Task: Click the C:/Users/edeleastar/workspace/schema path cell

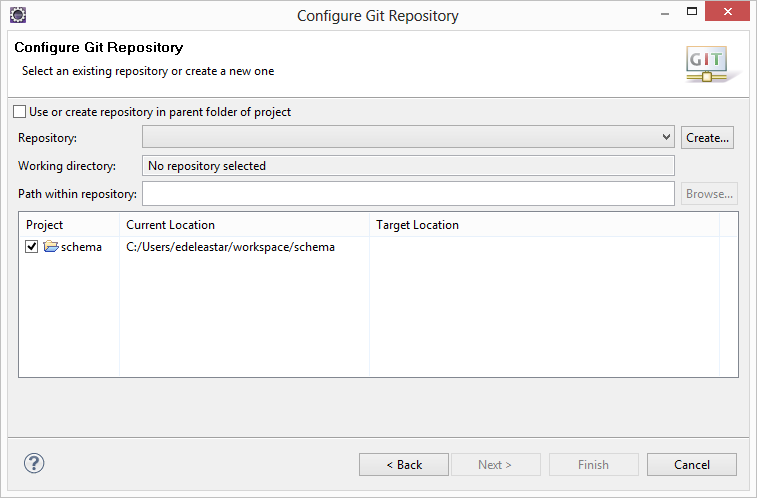Action: [230, 247]
